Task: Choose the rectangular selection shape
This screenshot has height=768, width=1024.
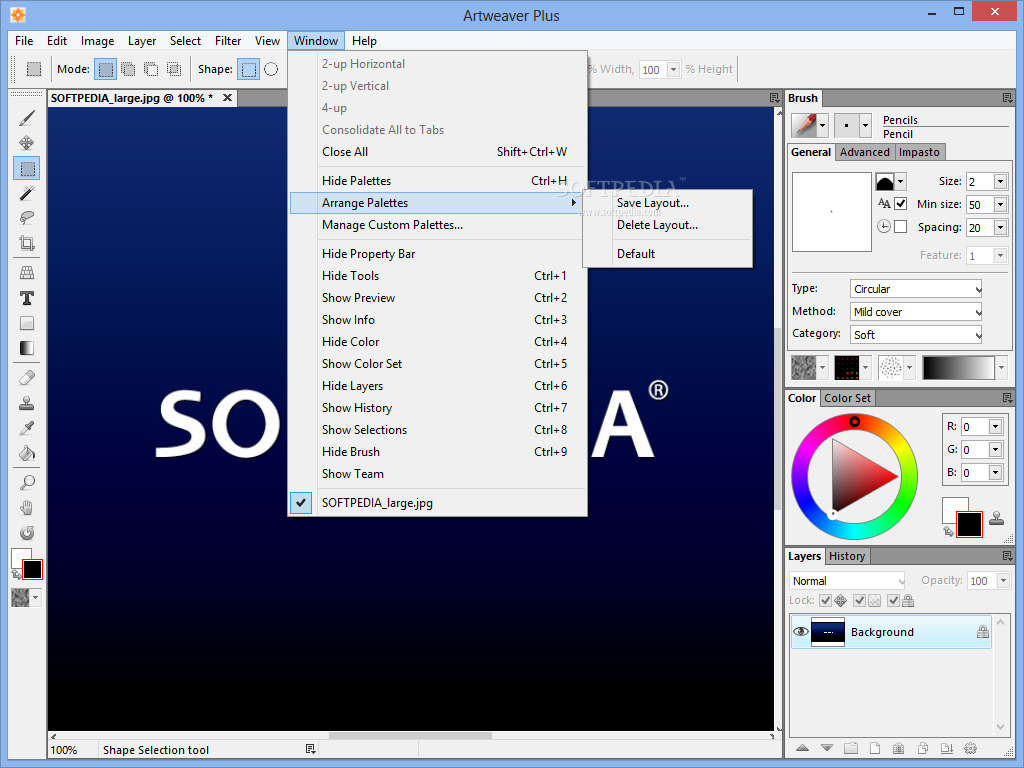Action: pos(248,69)
